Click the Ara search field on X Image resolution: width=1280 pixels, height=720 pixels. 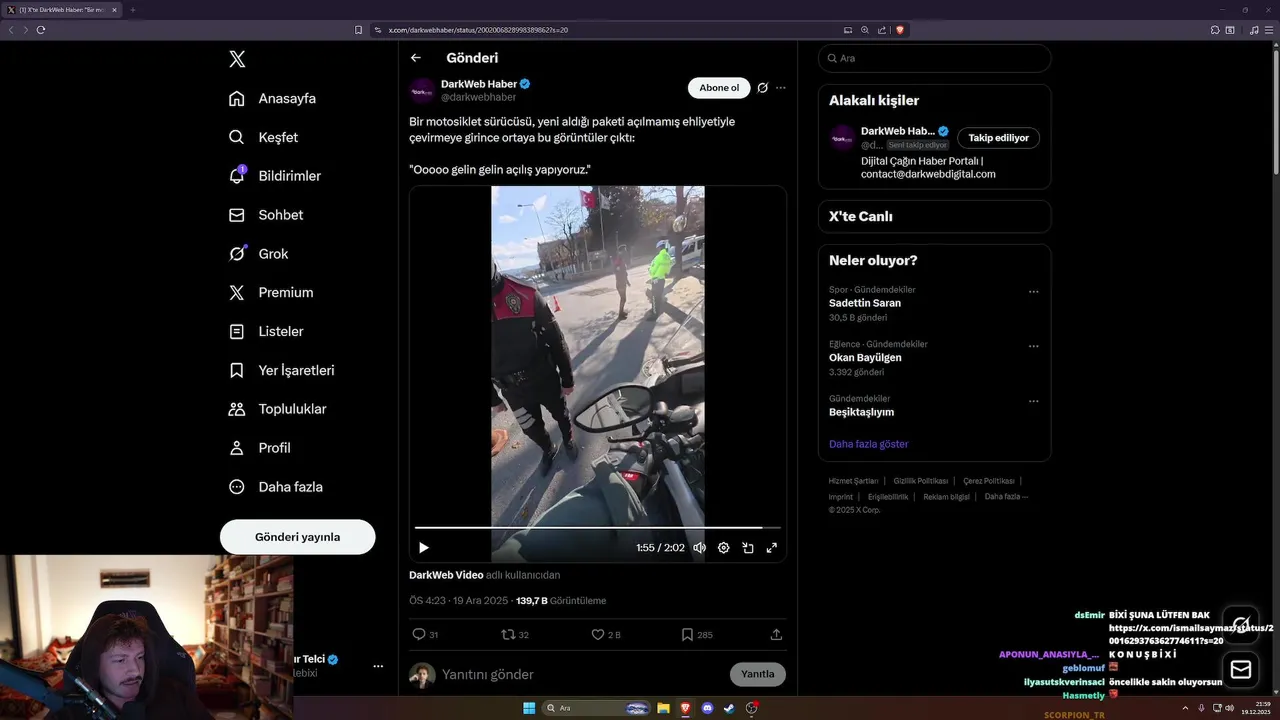(x=935, y=58)
